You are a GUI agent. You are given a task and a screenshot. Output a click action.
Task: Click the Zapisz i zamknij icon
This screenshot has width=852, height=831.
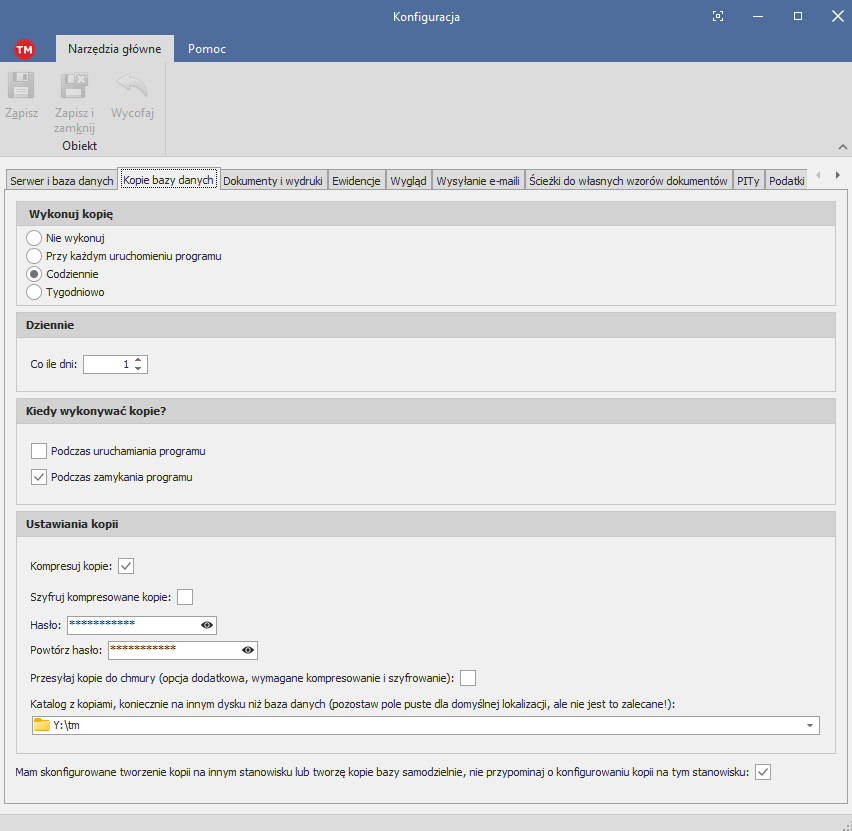[74, 86]
